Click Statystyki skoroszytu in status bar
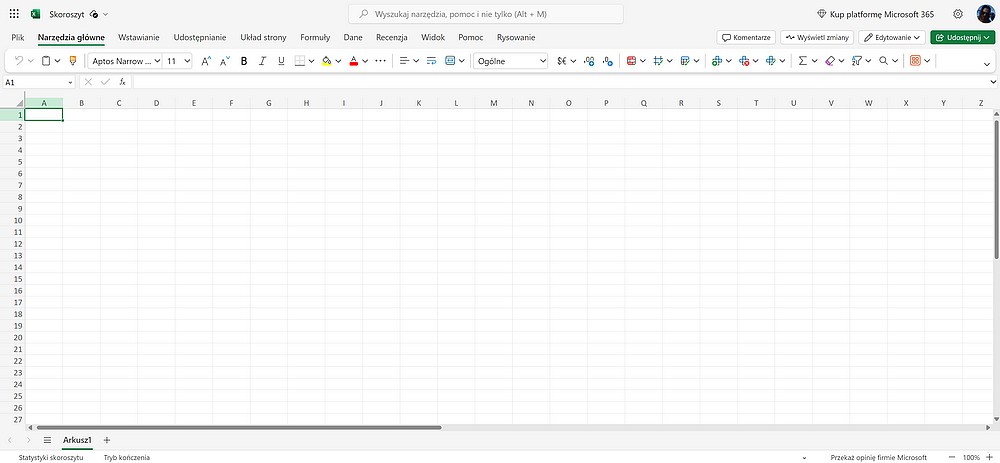The width and height of the screenshot is (1000, 463). pyautogui.click(x=51, y=457)
